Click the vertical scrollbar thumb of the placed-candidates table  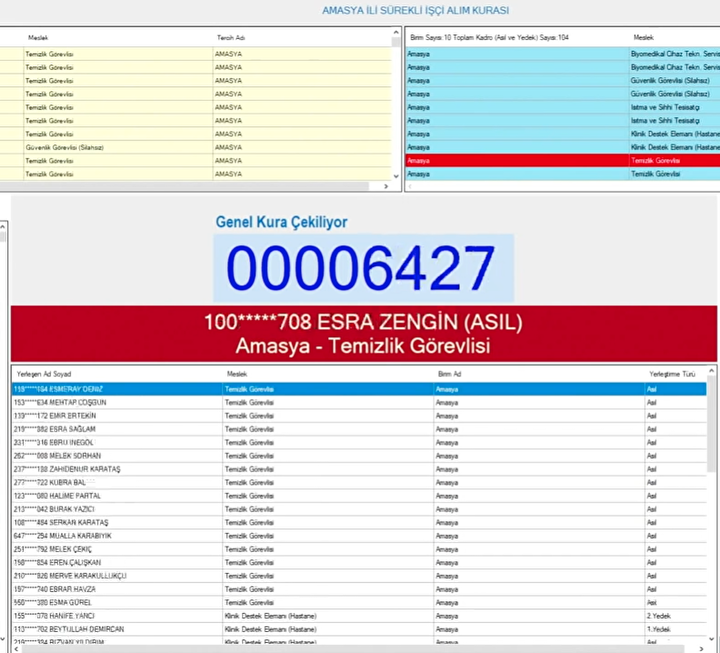(x=712, y=423)
